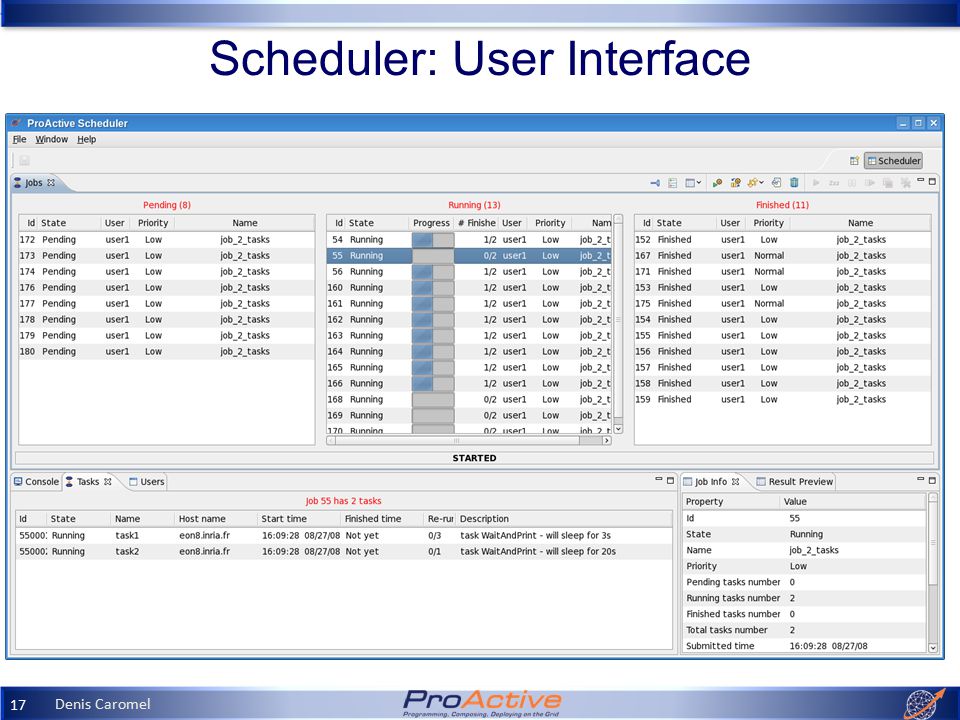Switch to the Console tab
Screen dimensions: 960x720
click(36, 482)
